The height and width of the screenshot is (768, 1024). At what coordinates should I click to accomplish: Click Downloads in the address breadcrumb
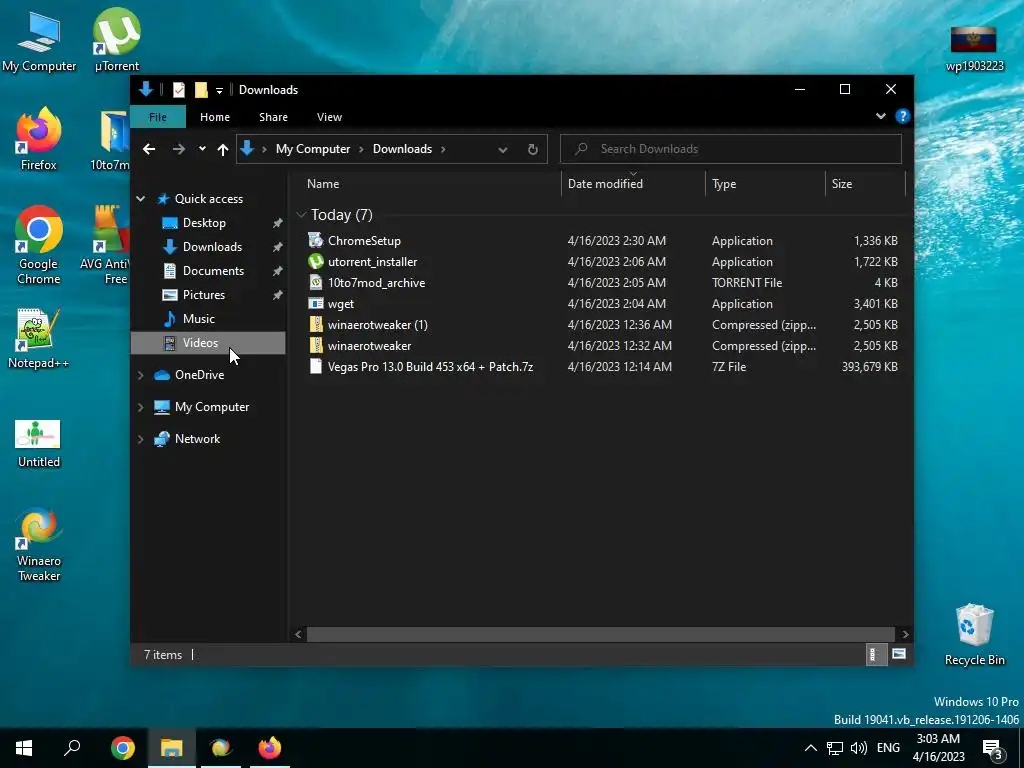pos(402,149)
